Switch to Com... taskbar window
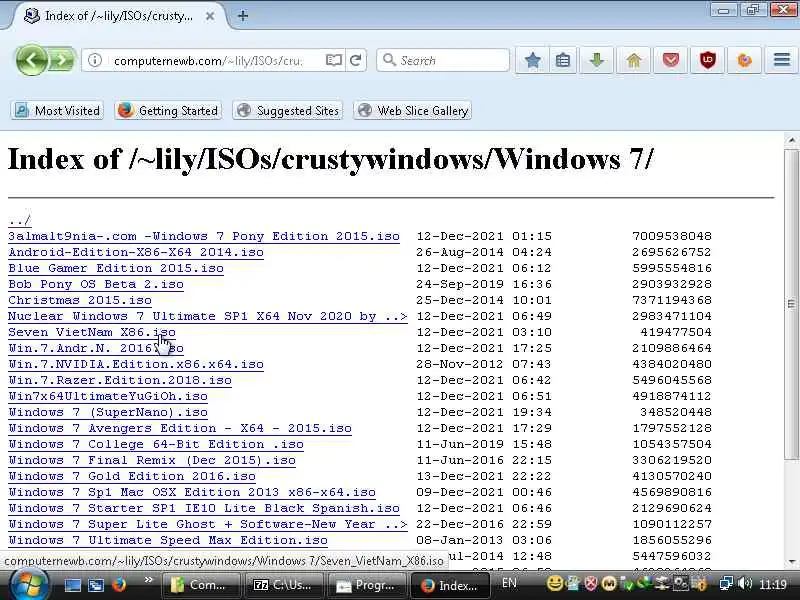 pyautogui.click(x=201, y=585)
